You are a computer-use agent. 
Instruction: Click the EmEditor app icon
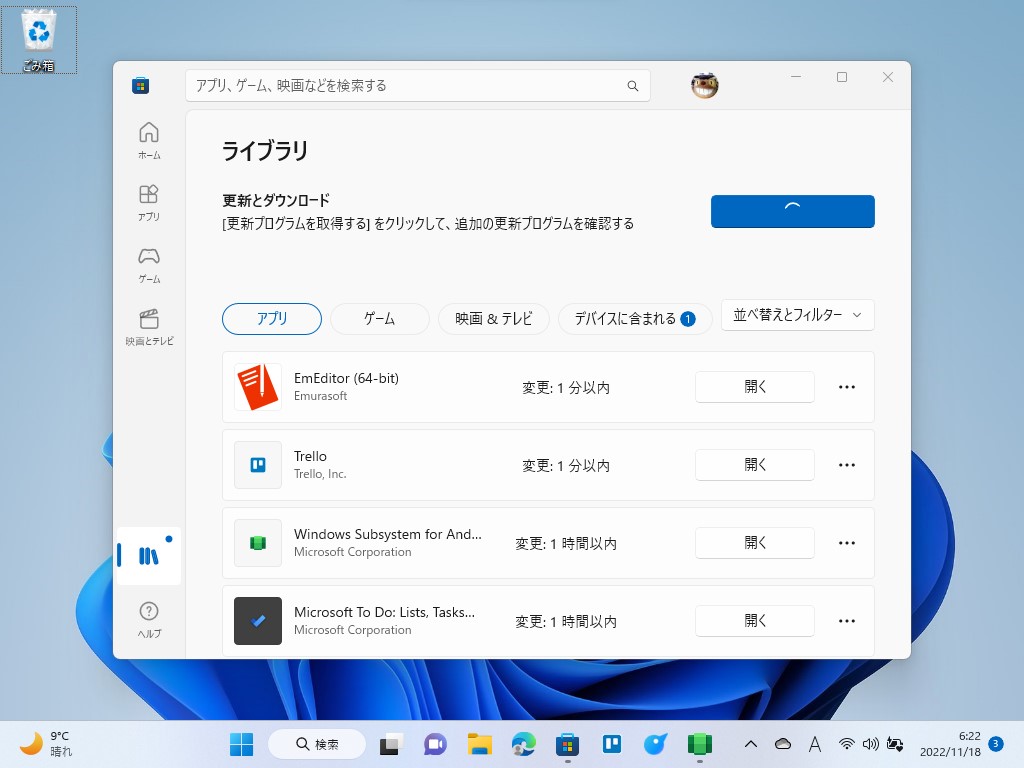[257, 387]
